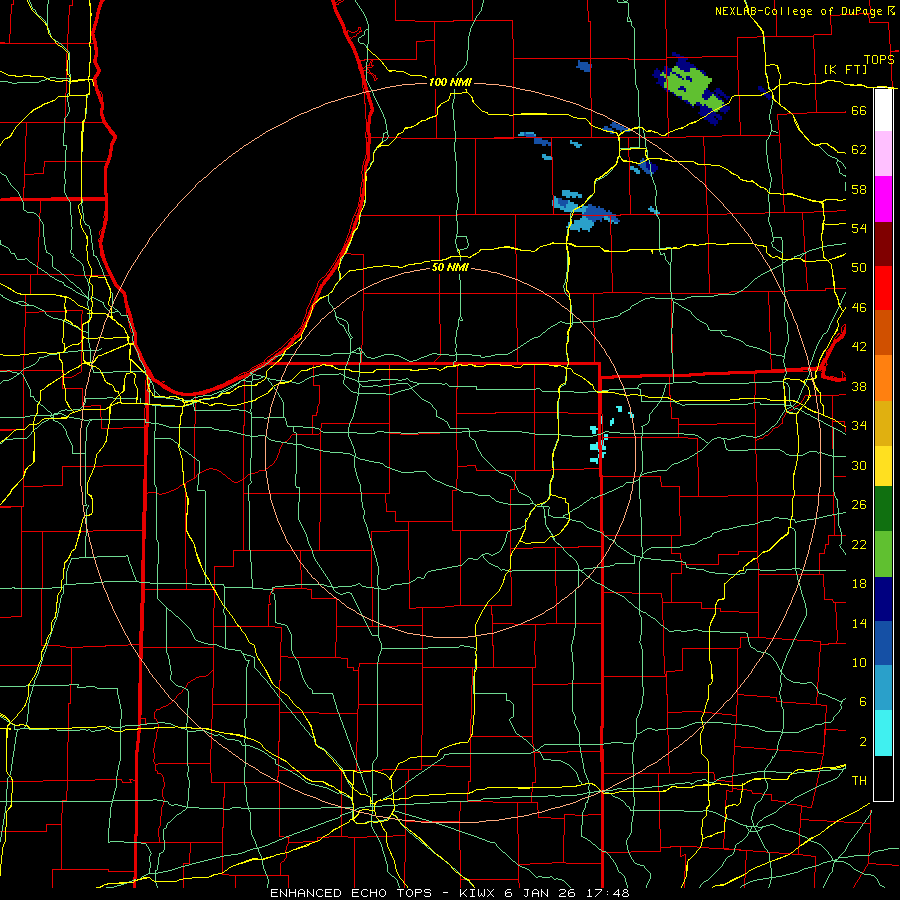Select the "[K FT]" units label
Viewport: 900px width, 900px height.
click(845, 69)
